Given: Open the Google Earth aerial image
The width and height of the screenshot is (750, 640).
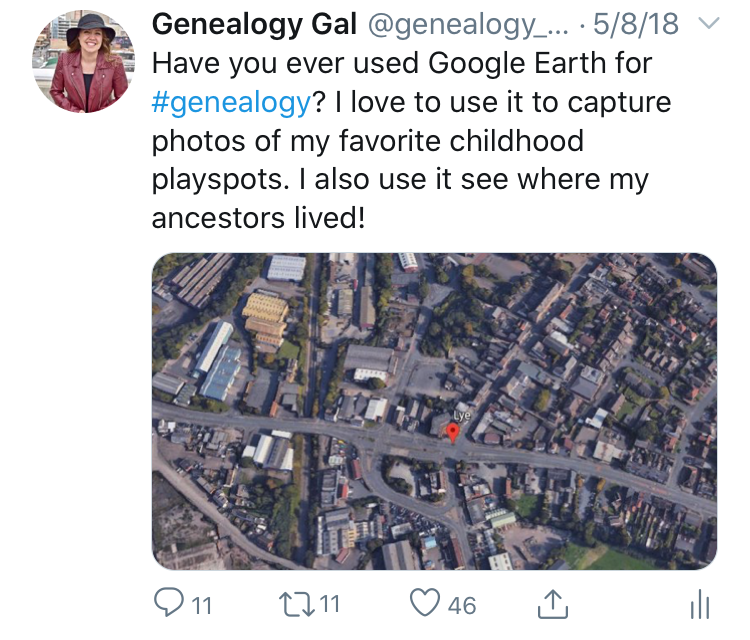Looking at the screenshot, I should [x=434, y=411].
